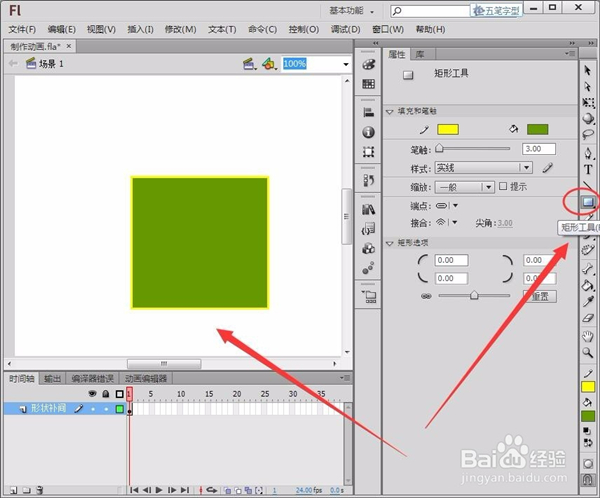This screenshot has width=600, height=498.
Task: Select the Text tool
Action: (588, 169)
